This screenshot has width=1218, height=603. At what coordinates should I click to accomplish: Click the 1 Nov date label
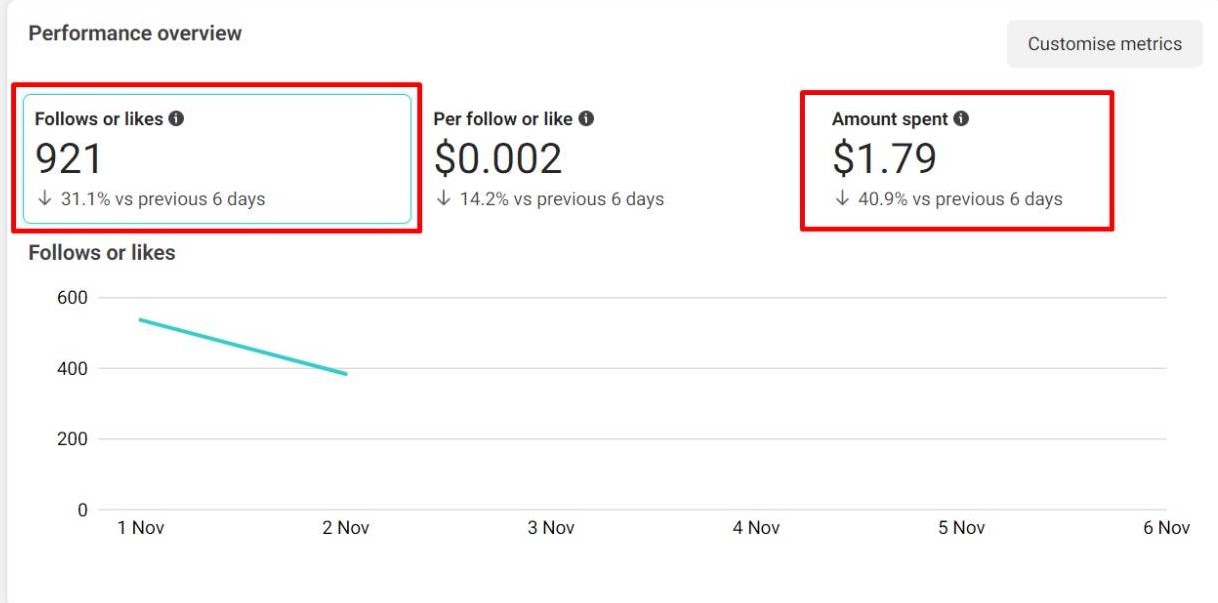141,528
